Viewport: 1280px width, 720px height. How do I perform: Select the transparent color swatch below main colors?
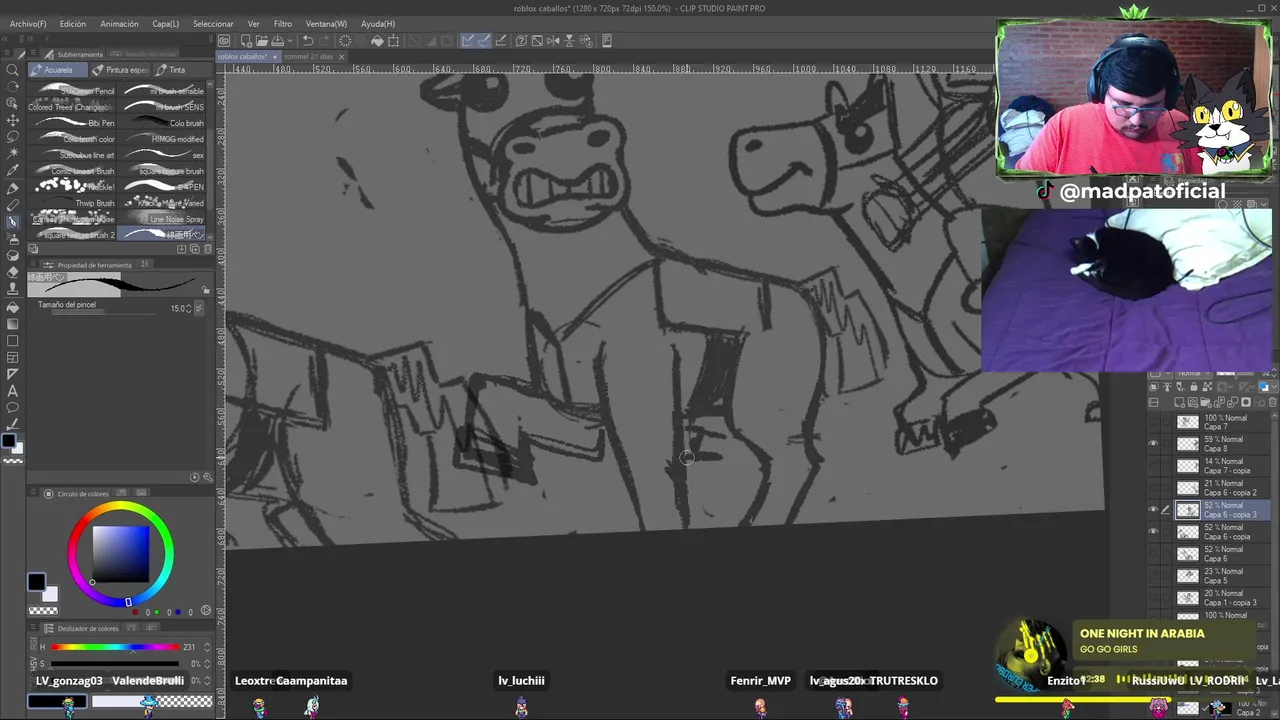pyautogui.click(x=43, y=611)
